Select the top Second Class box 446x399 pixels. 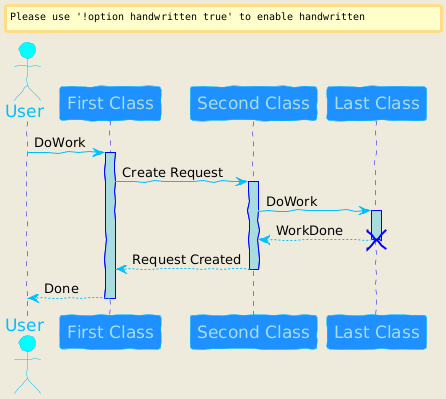(x=253, y=103)
